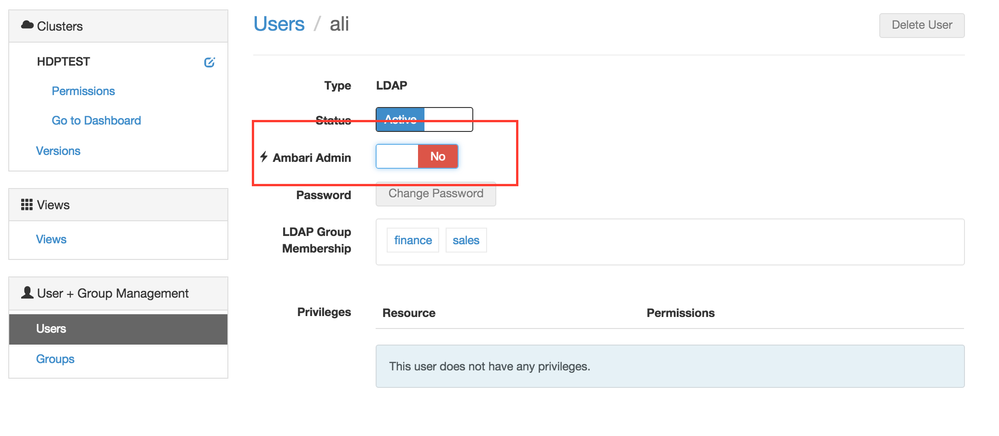Click the Change Password button
Image resolution: width=999 pixels, height=436 pixels.
pyautogui.click(x=436, y=194)
